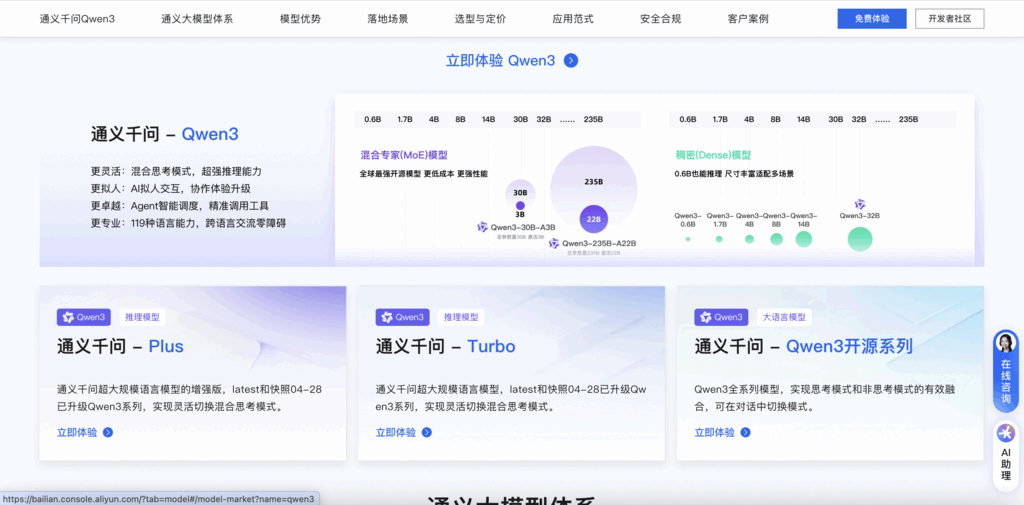Click 稠密(Dense)模型 heading
This screenshot has width=1024, height=505.
pos(713,155)
